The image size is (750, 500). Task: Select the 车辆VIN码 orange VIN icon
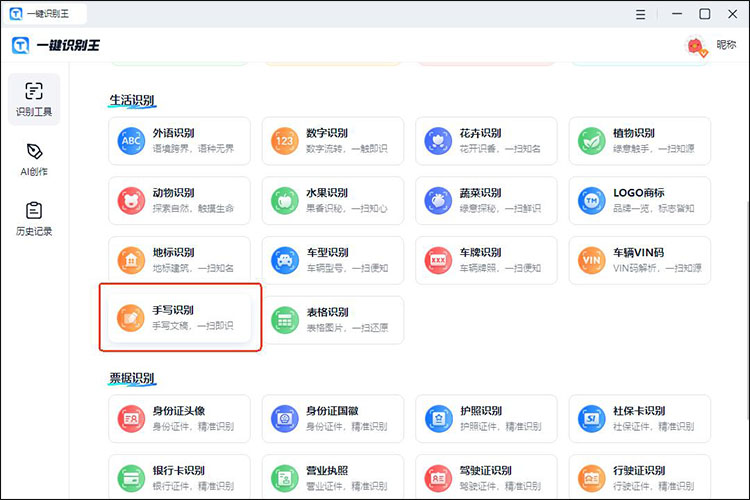(592, 260)
